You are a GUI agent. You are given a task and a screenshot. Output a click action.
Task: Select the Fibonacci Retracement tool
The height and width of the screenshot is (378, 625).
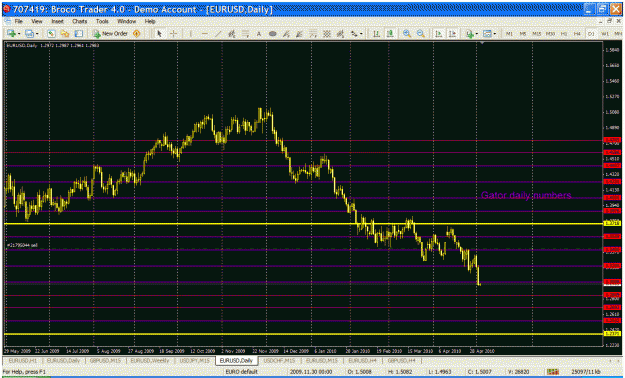pos(246,34)
